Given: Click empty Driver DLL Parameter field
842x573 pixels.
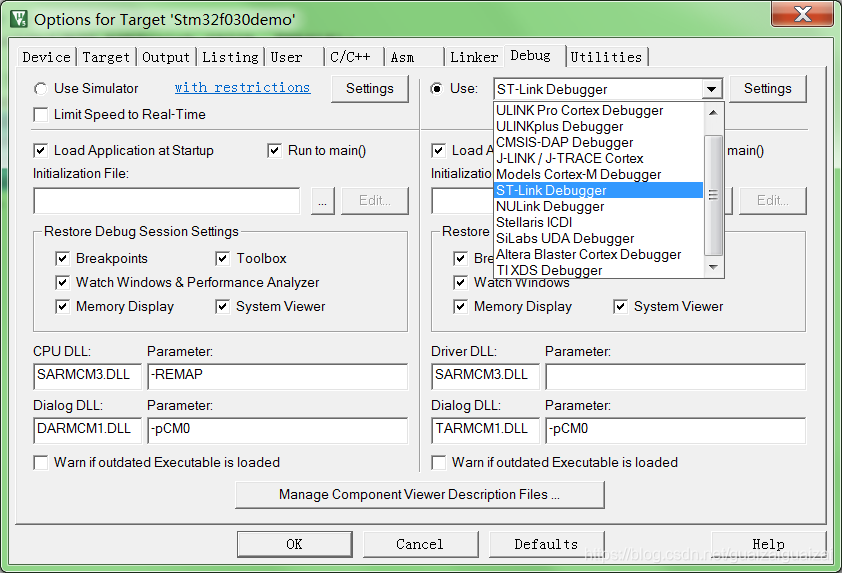Looking at the screenshot, I should click(x=676, y=376).
